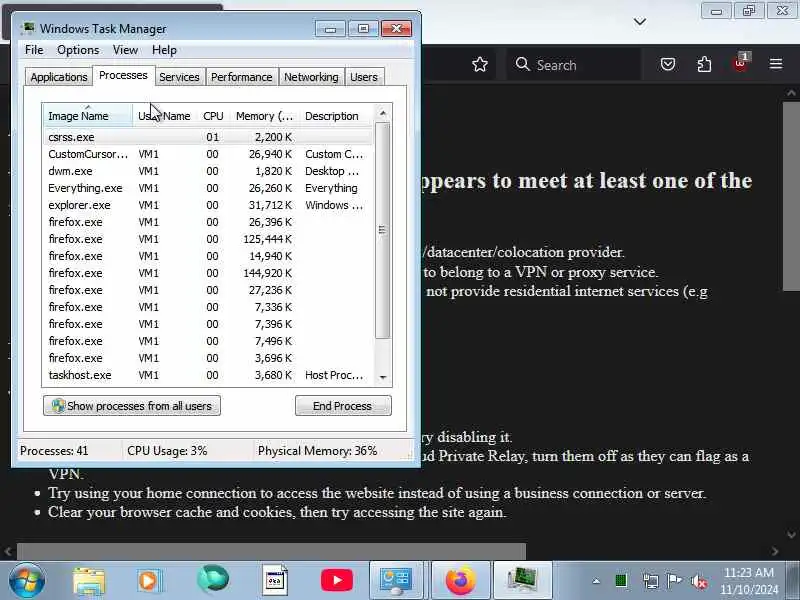Open the Firefox hamburger application menu
The height and width of the screenshot is (600, 800).
(776, 64)
